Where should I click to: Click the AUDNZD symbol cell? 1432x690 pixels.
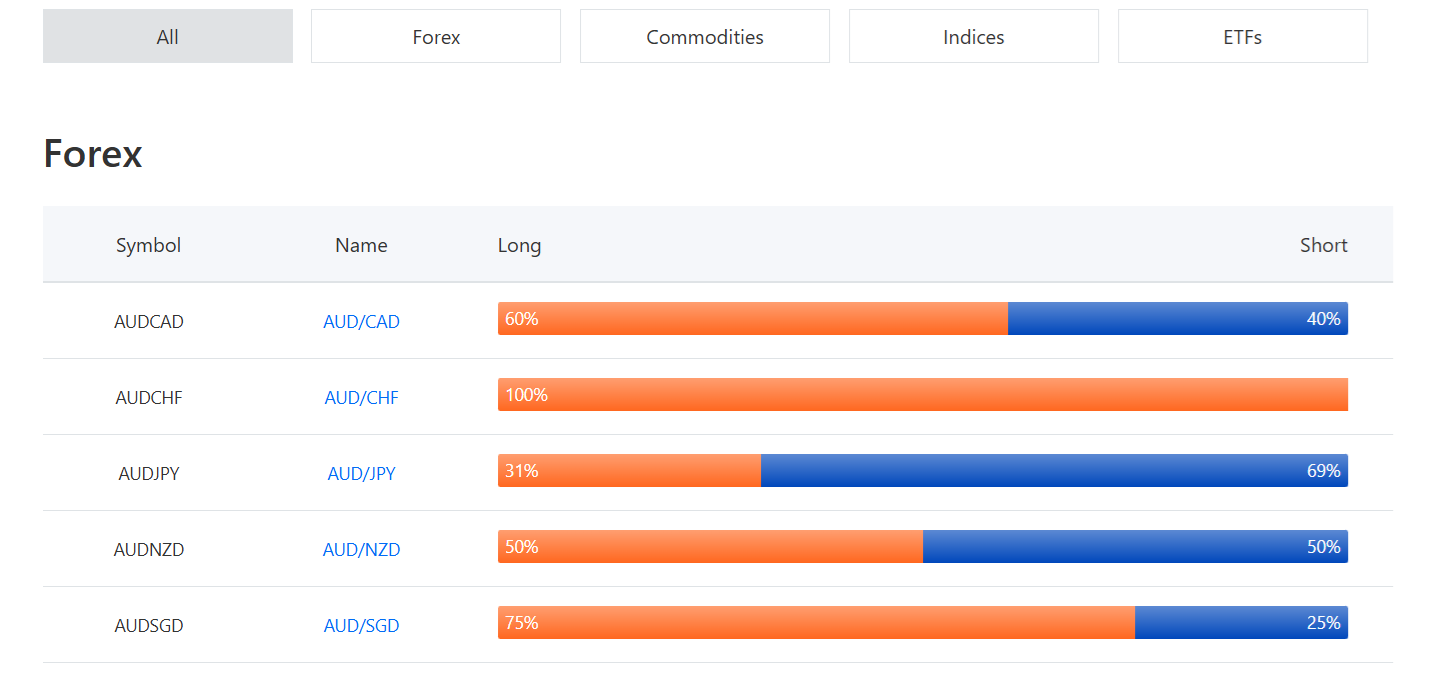149,550
